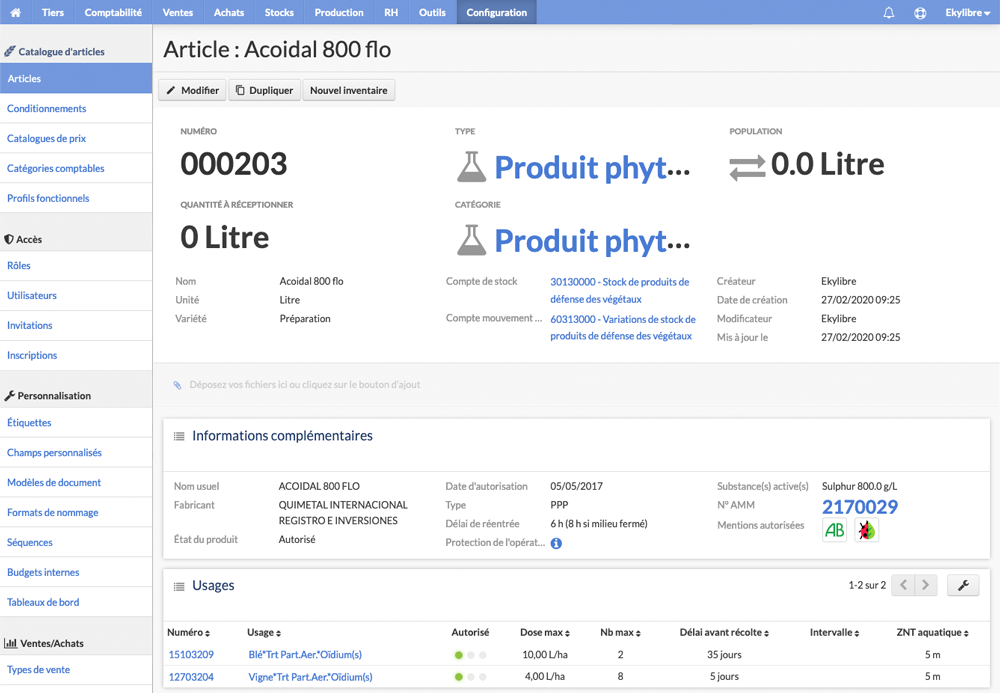Open usage number 15103209

coord(191,655)
